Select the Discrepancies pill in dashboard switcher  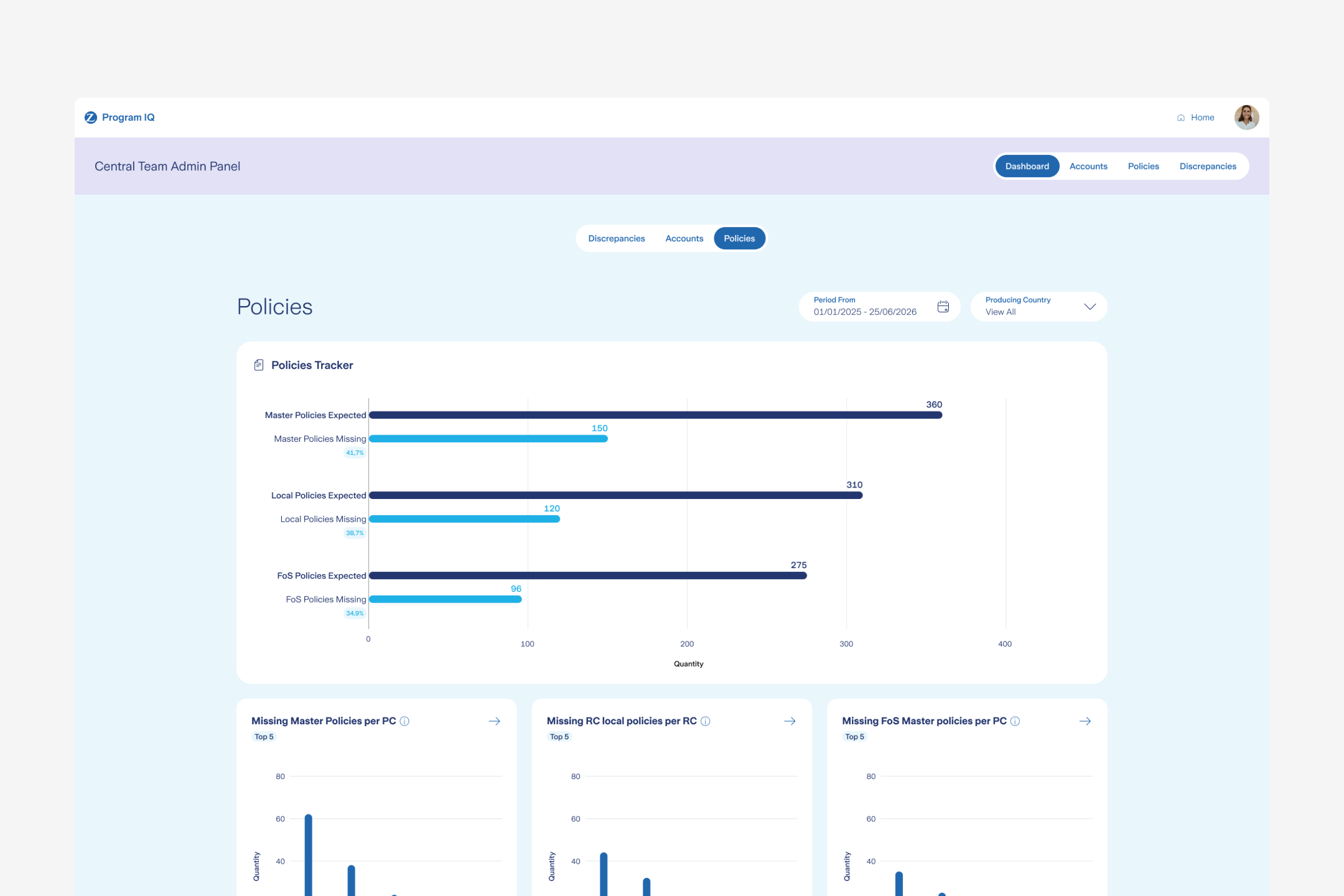[x=617, y=238]
